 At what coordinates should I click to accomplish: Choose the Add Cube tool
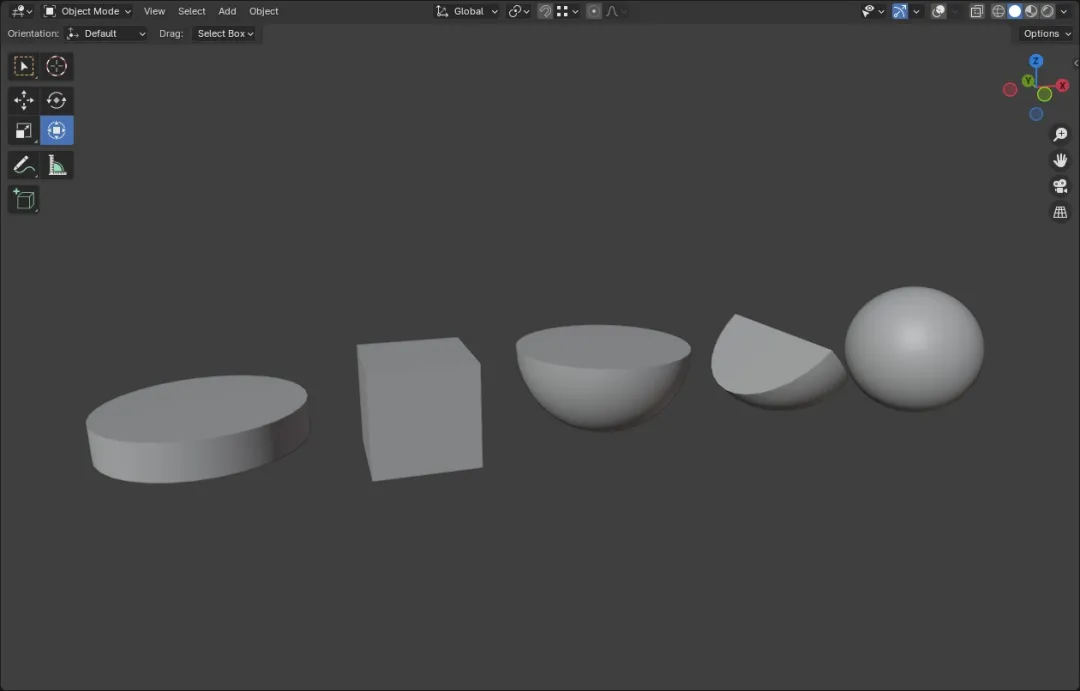pos(23,200)
